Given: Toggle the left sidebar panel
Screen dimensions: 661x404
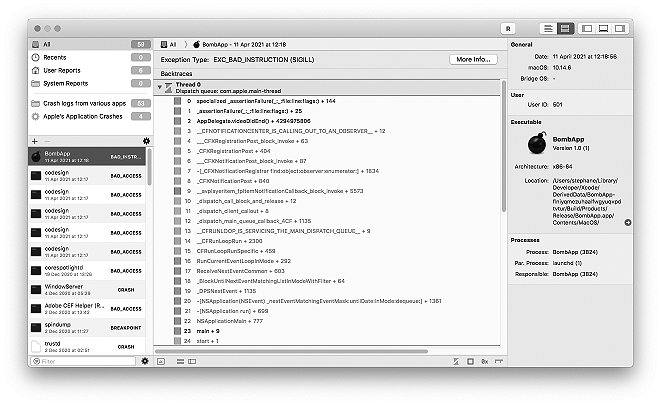Looking at the screenshot, I should 587,29.
